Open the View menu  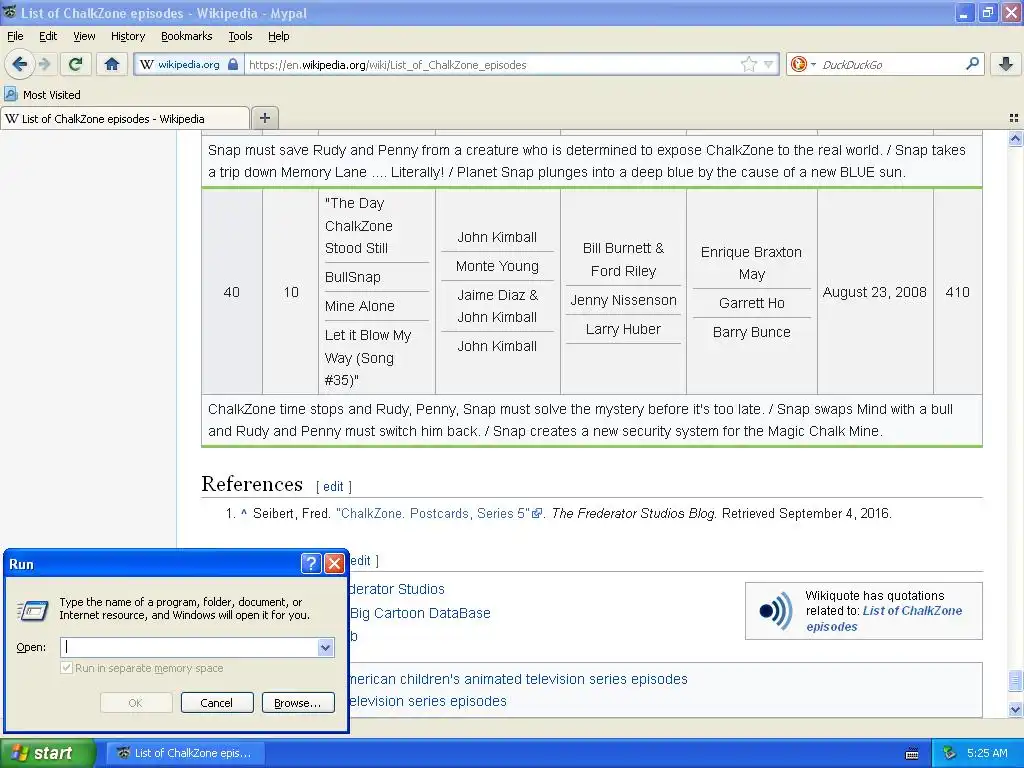coord(84,36)
